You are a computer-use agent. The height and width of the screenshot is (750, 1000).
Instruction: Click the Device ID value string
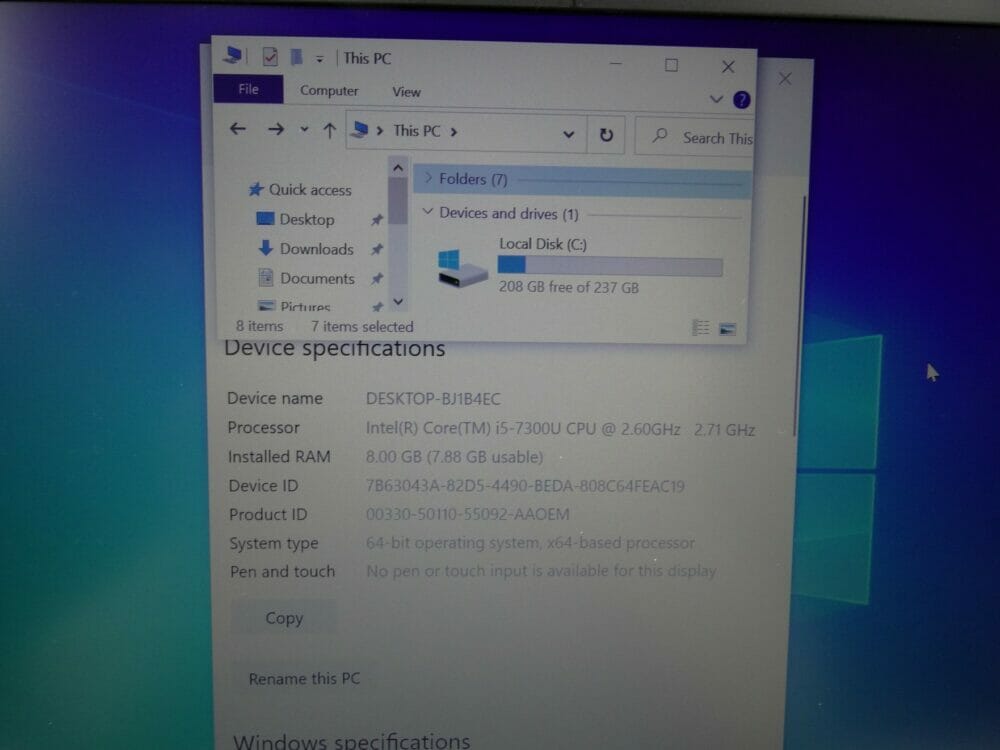pos(525,487)
